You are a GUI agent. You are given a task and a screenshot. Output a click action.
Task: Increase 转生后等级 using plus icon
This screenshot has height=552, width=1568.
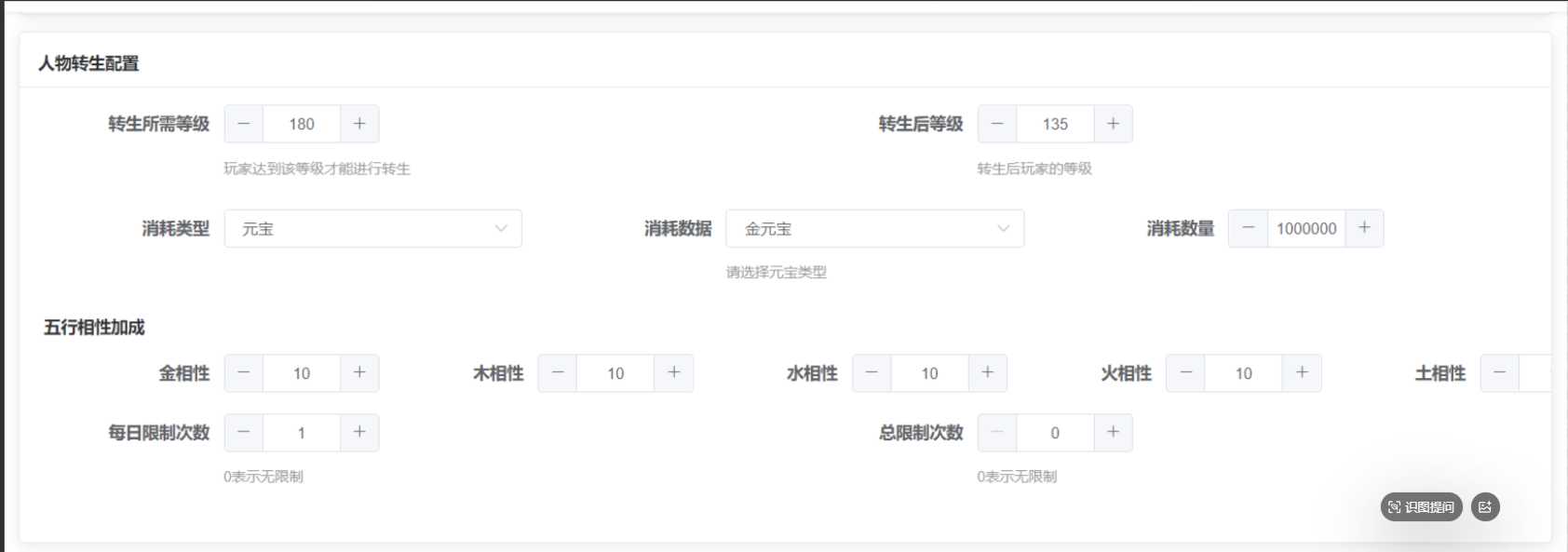[x=1113, y=124]
